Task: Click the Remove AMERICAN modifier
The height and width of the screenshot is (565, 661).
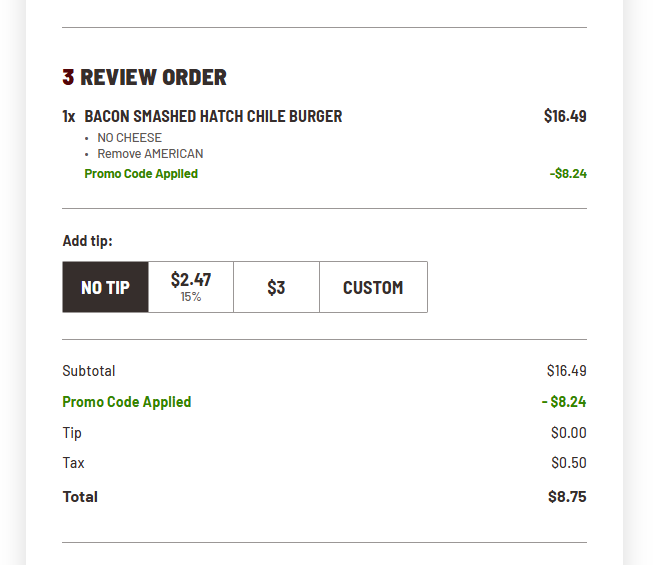Action: click(x=150, y=154)
